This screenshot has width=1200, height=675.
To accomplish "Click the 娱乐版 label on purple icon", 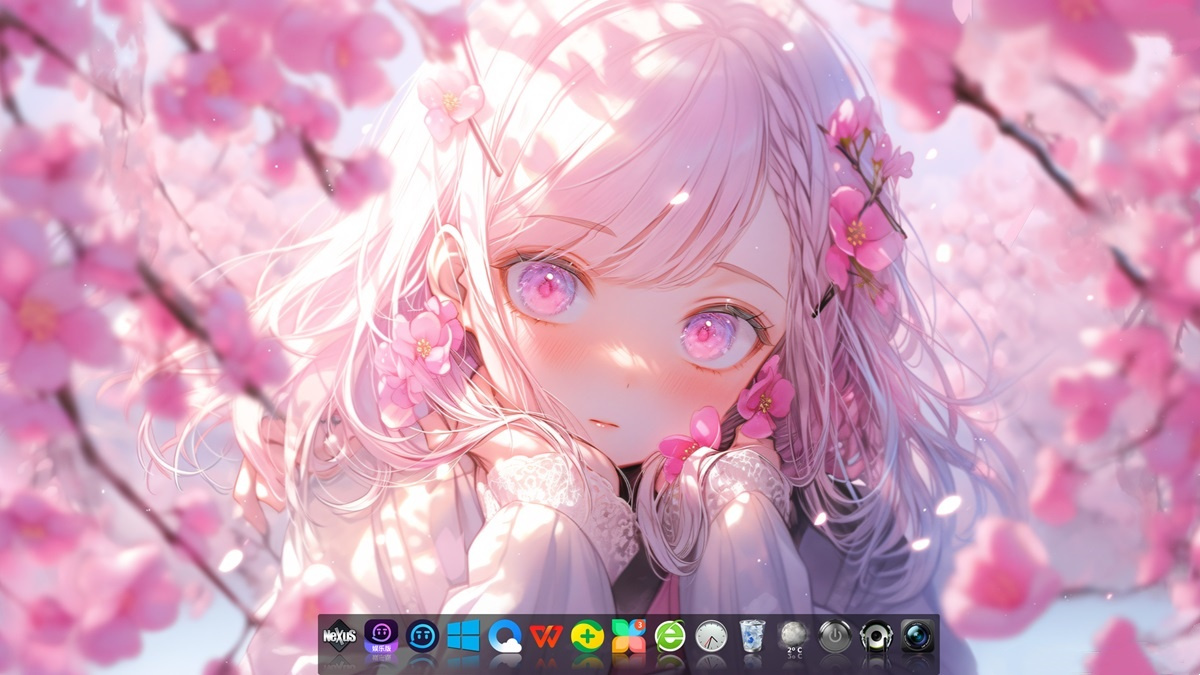I will pyautogui.click(x=381, y=647).
